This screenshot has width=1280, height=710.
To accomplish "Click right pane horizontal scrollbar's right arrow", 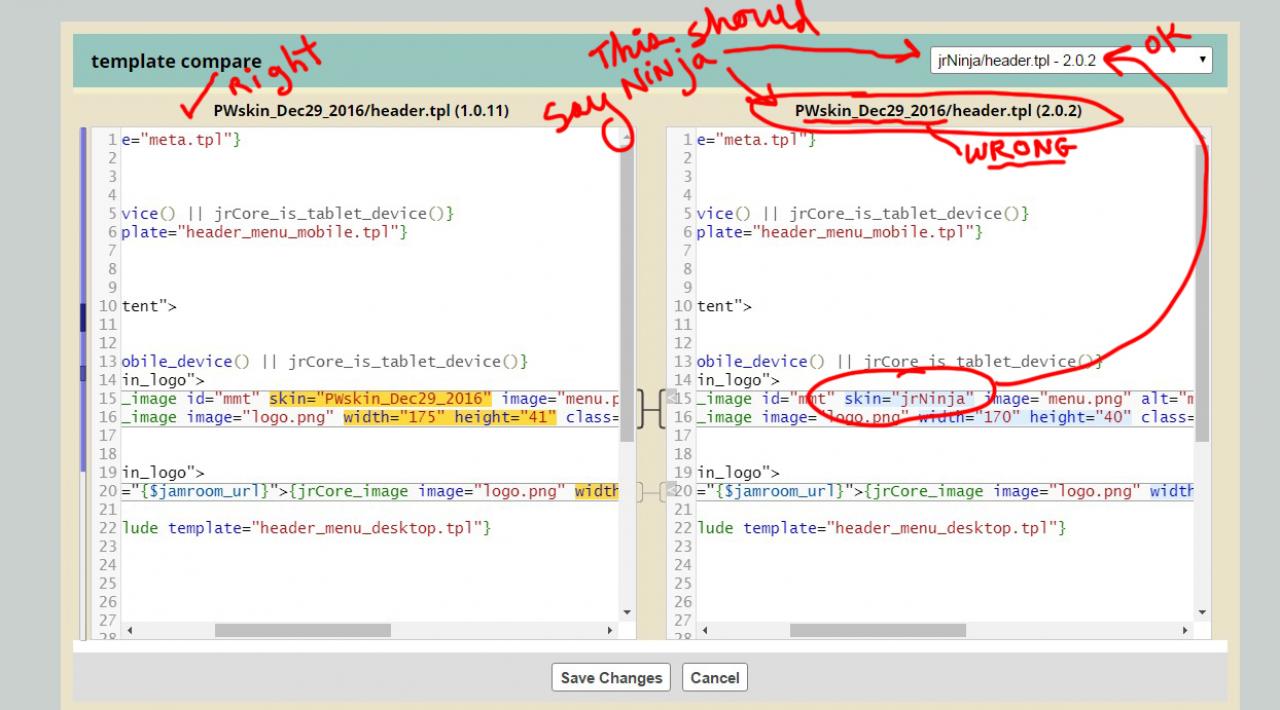I will (x=1185, y=631).
